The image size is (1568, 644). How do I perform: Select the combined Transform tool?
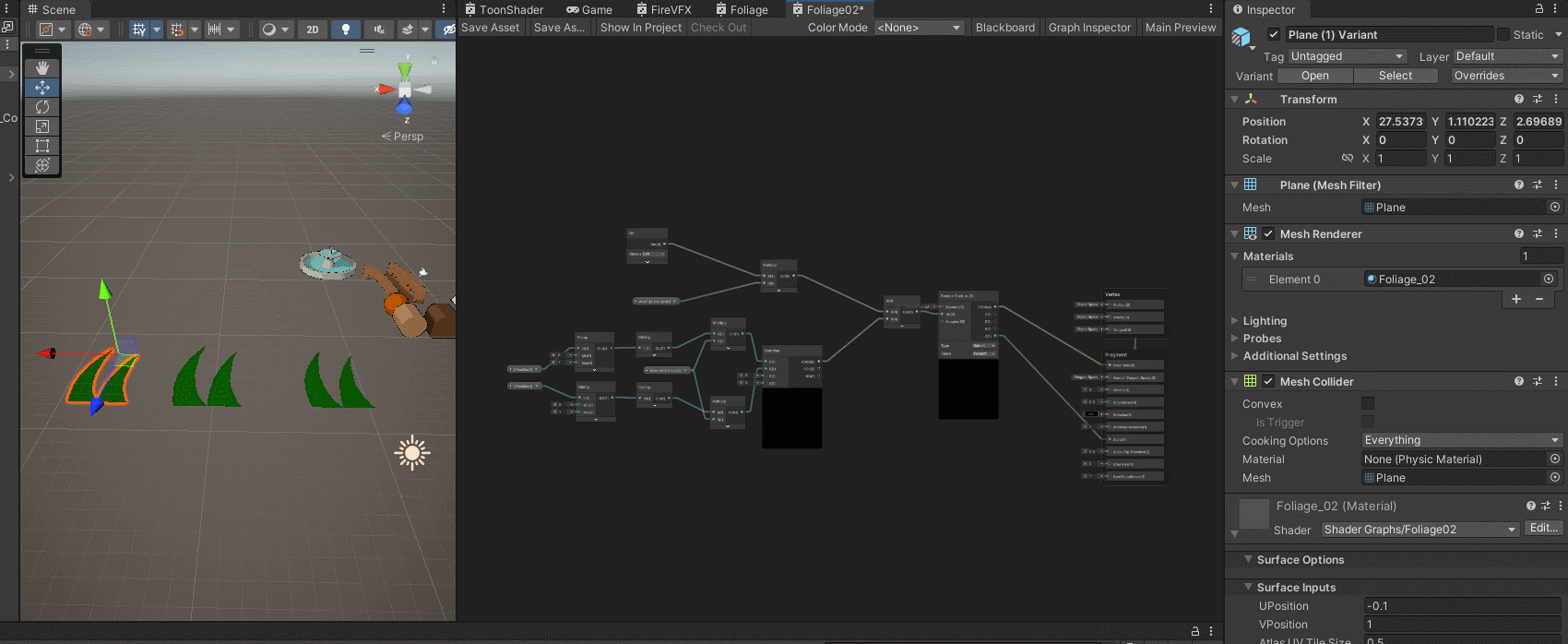(42, 165)
